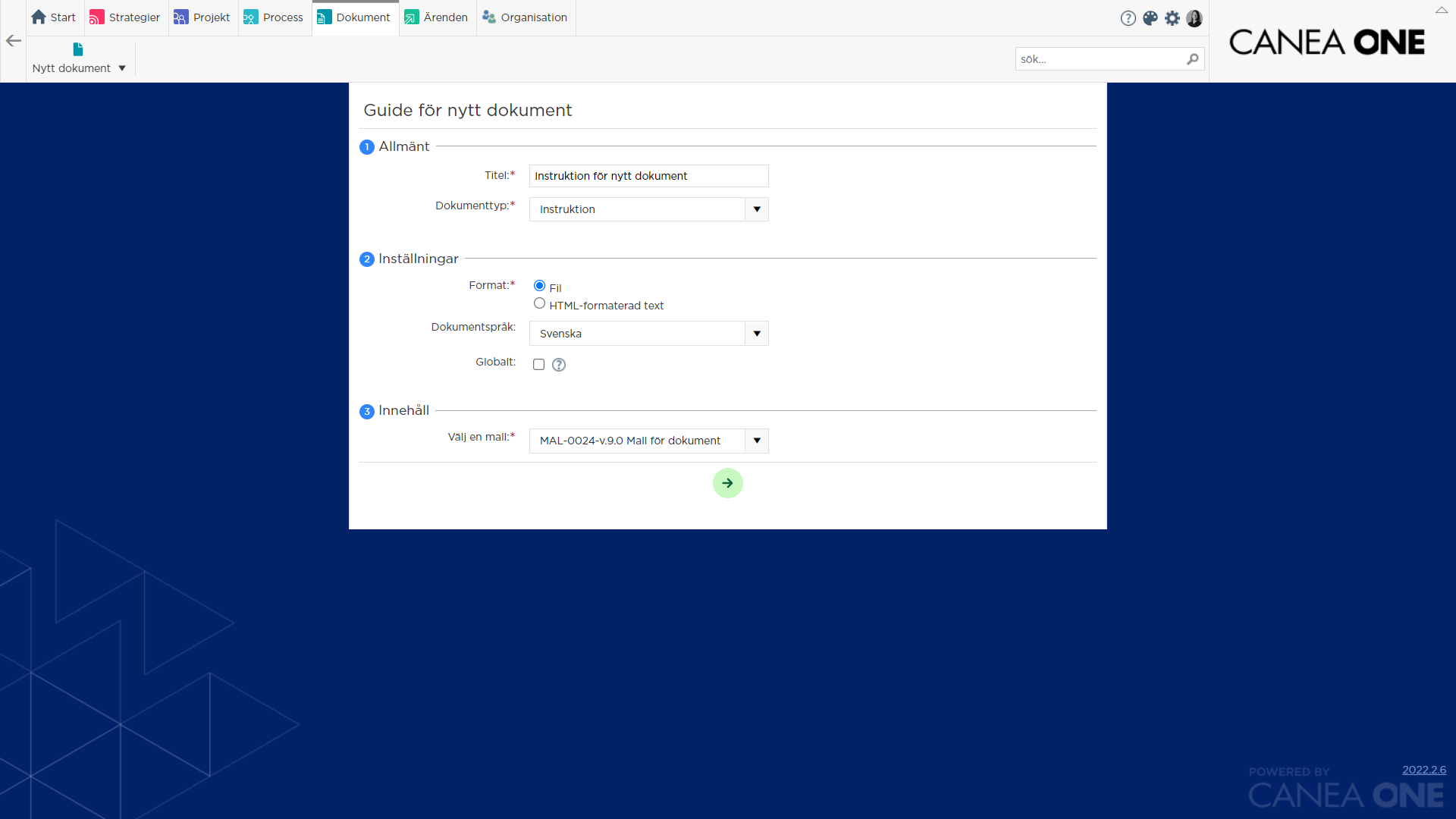The width and height of the screenshot is (1456, 819).
Task: Click the Nytt dokument document icon
Action: coord(78,49)
